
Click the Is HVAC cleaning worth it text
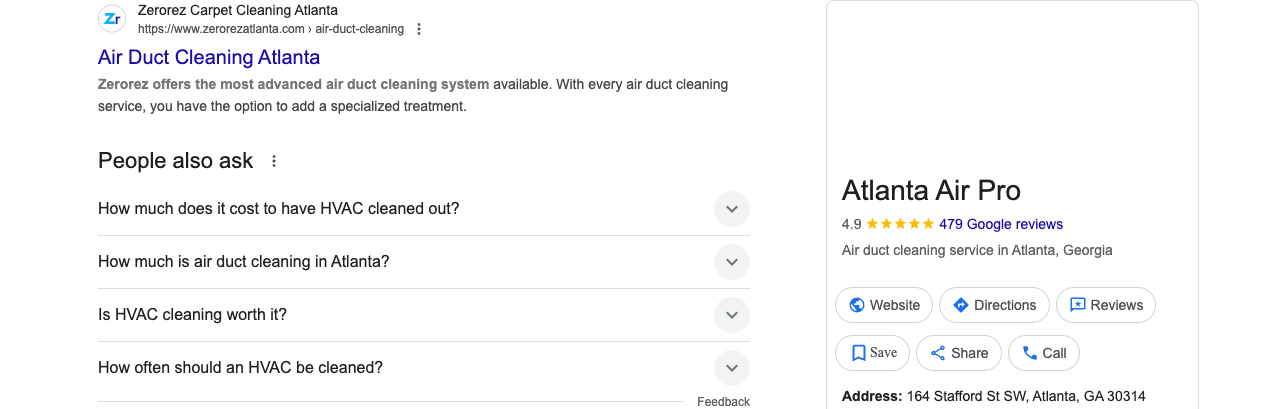click(x=192, y=315)
